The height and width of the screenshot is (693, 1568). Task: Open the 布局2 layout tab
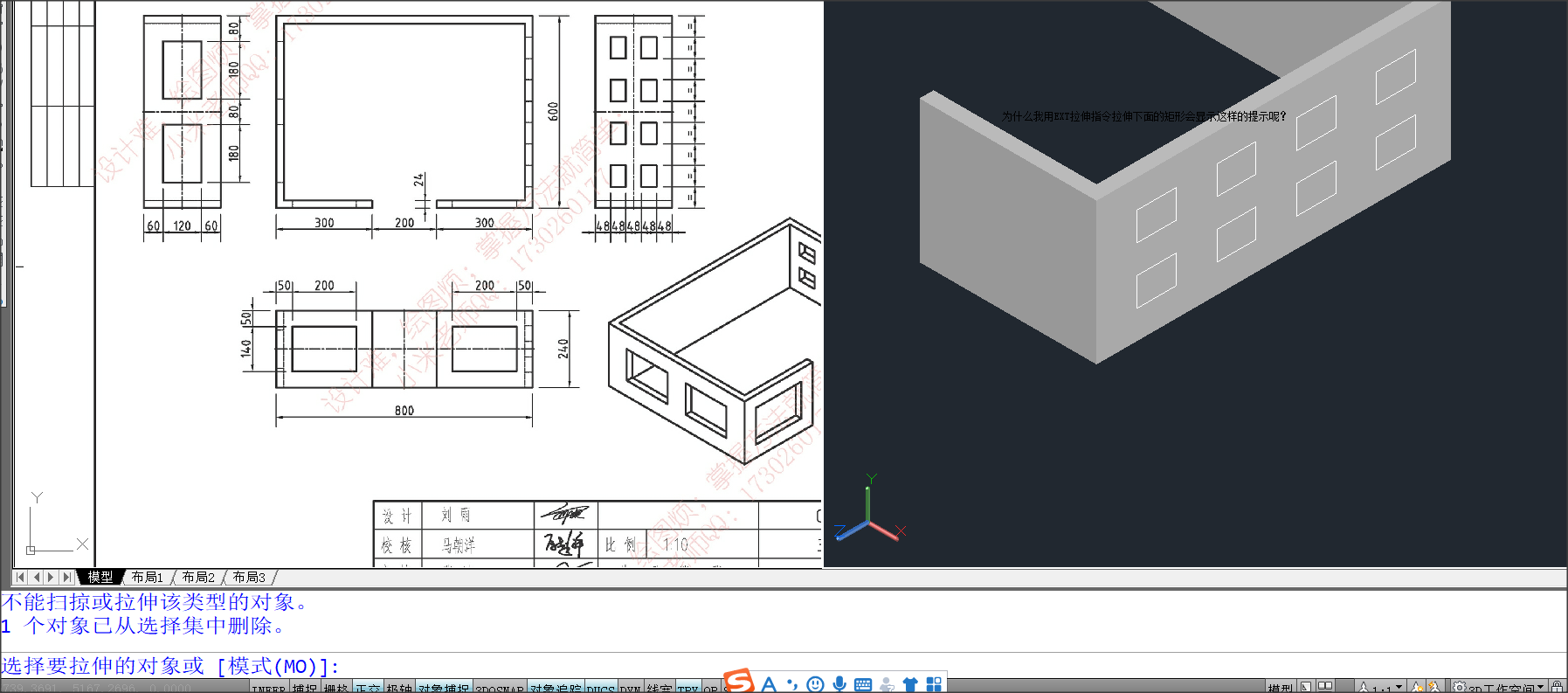point(198,577)
